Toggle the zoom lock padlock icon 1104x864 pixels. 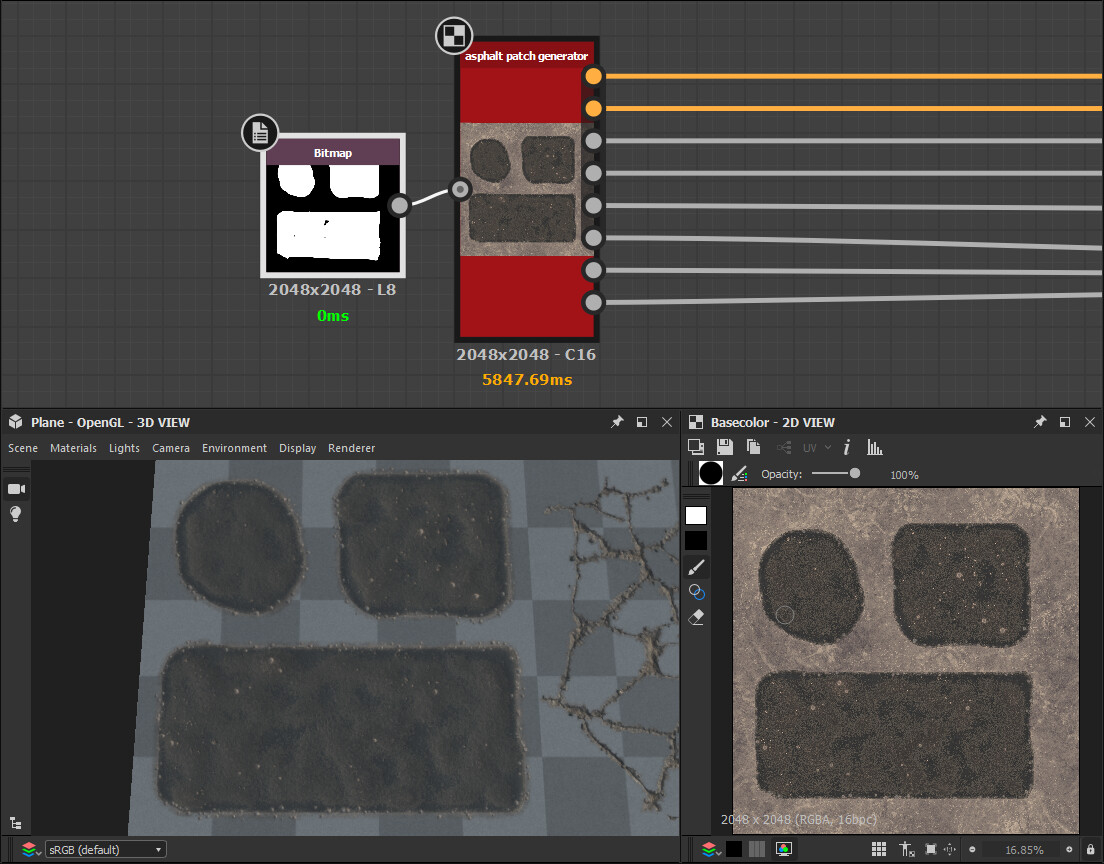click(x=1090, y=850)
